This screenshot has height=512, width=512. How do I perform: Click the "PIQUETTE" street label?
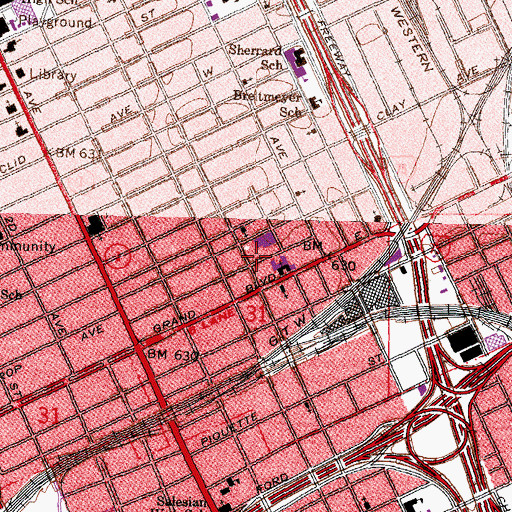click(229, 429)
